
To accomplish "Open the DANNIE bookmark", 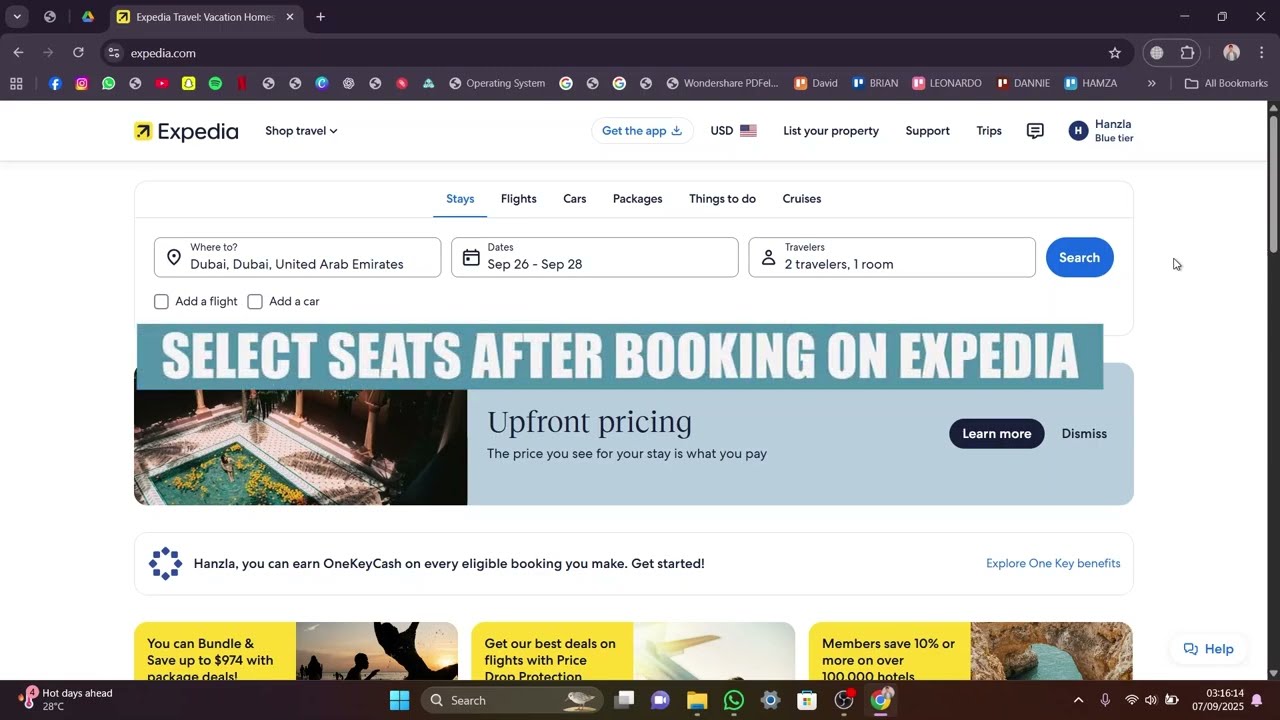I will tap(1023, 84).
